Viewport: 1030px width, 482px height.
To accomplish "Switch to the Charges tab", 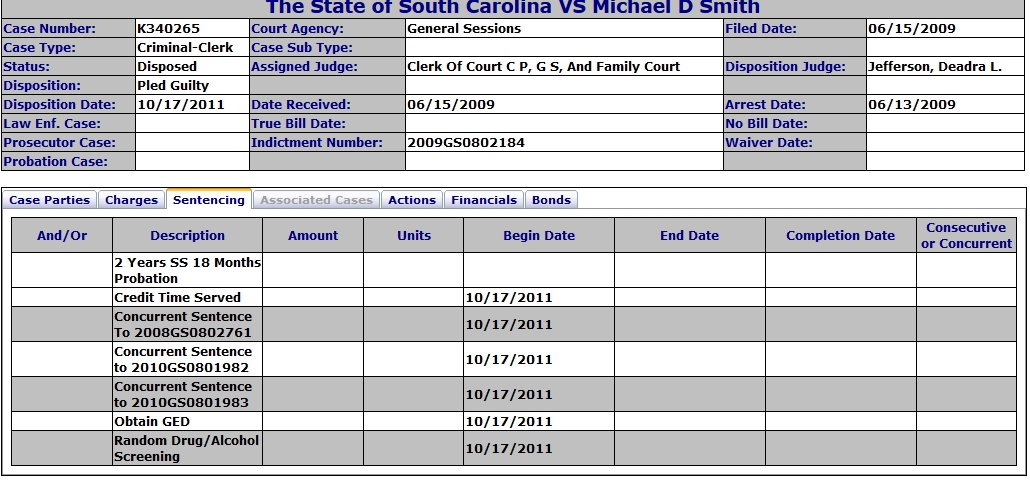I will pos(131,200).
